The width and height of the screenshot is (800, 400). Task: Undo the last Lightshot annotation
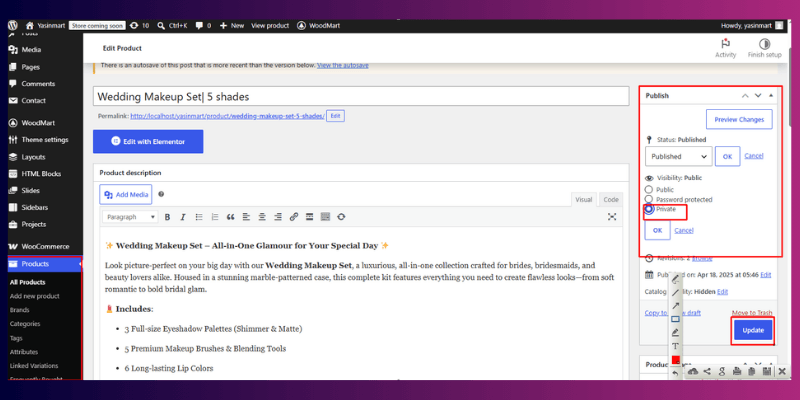[x=676, y=373]
